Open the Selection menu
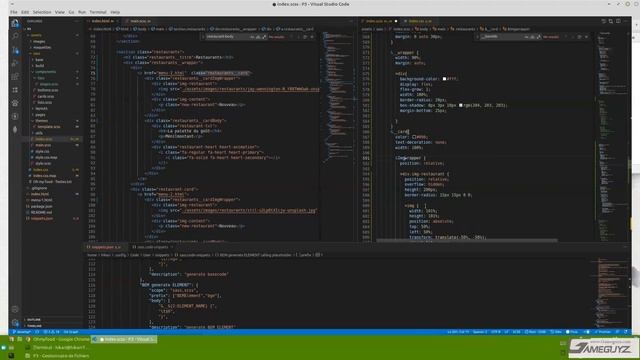This screenshot has width=640, height=360. click(x=42, y=12)
